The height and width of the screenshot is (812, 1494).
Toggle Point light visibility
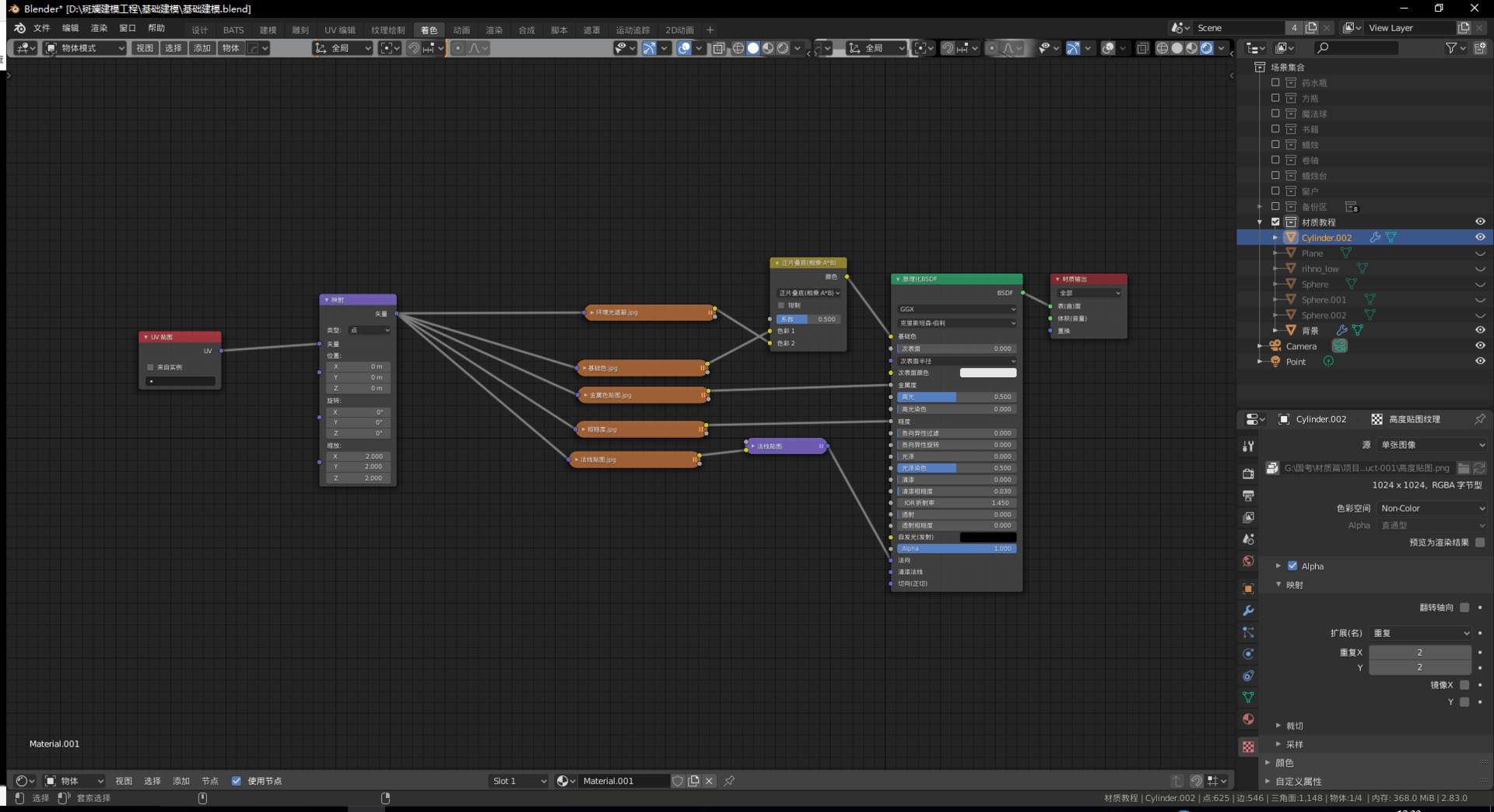pos(1480,361)
